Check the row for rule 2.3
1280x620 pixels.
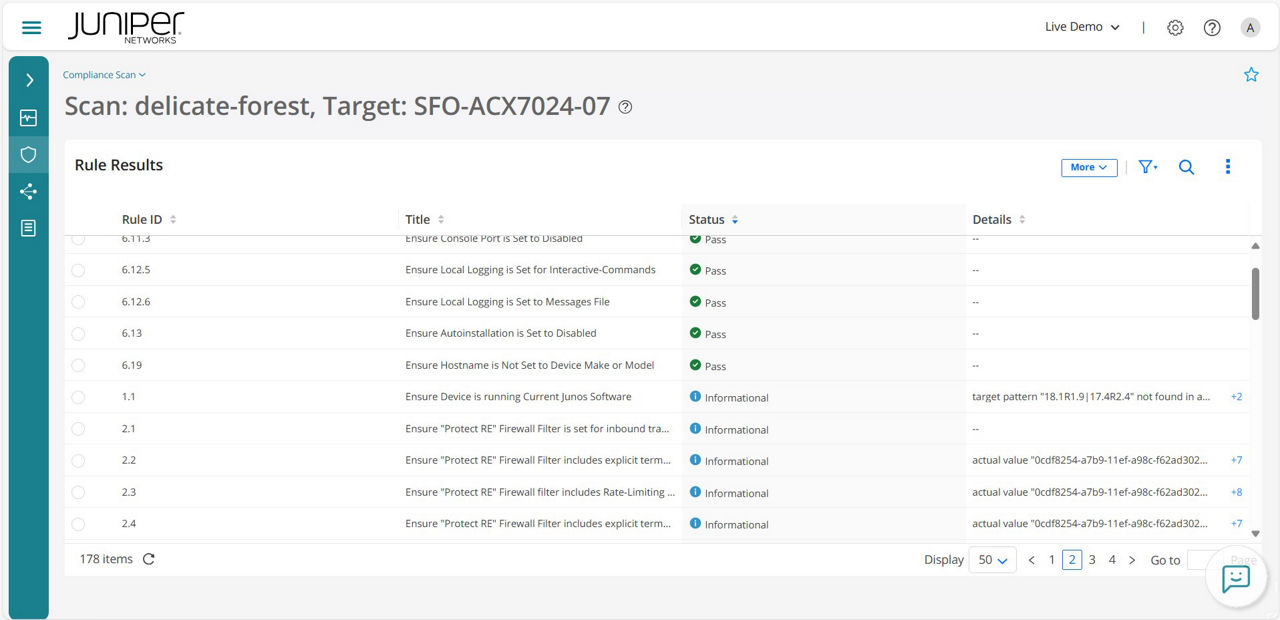click(x=78, y=491)
